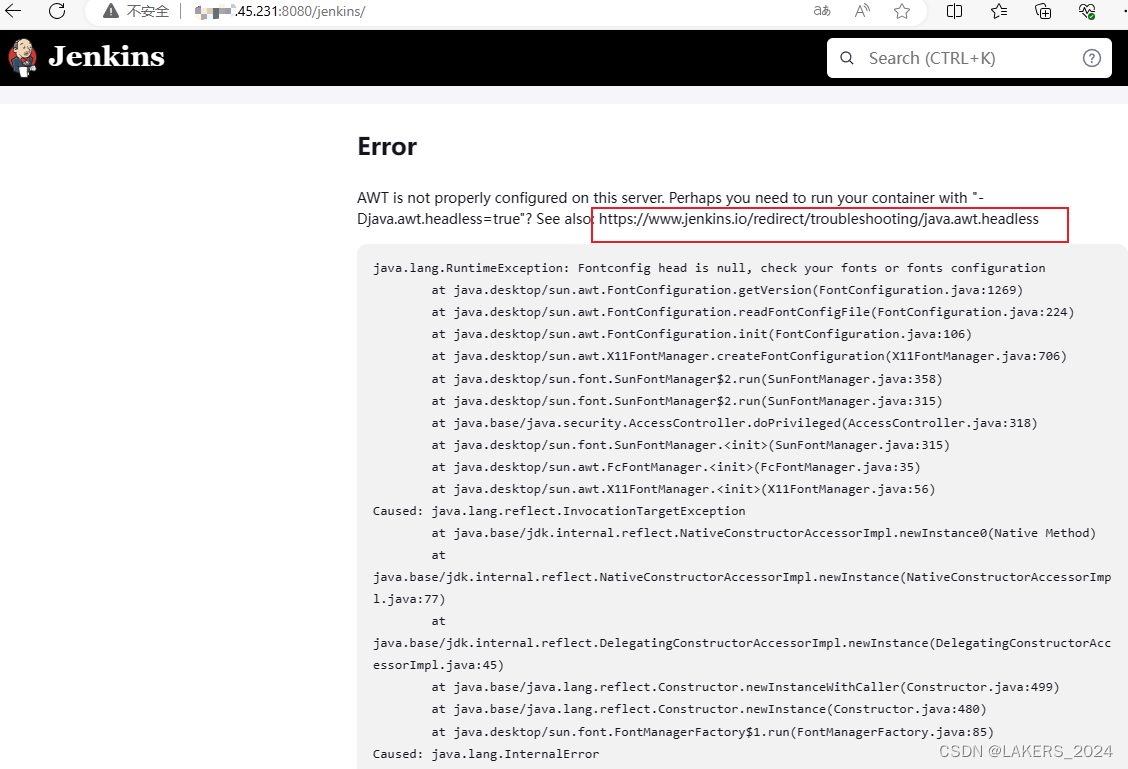1128x769 pixels.
Task: Open the java.awt.headless troubleshooting link
Action: [x=819, y=219]
